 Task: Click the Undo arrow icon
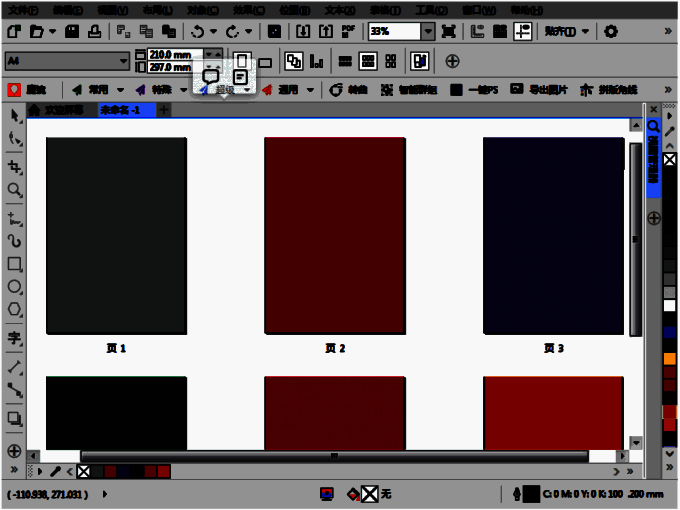[198, 32]
